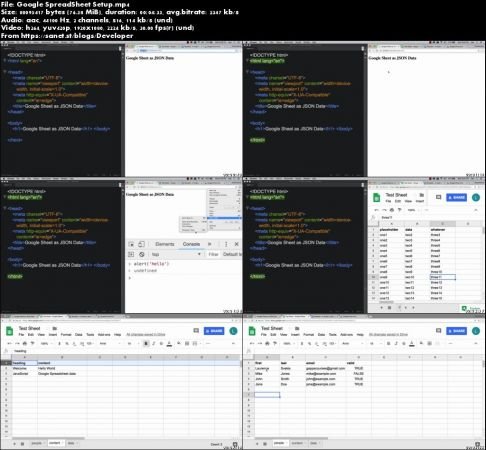Click the green Sheets logo in the heading/content sheet frame

(10, 331)
